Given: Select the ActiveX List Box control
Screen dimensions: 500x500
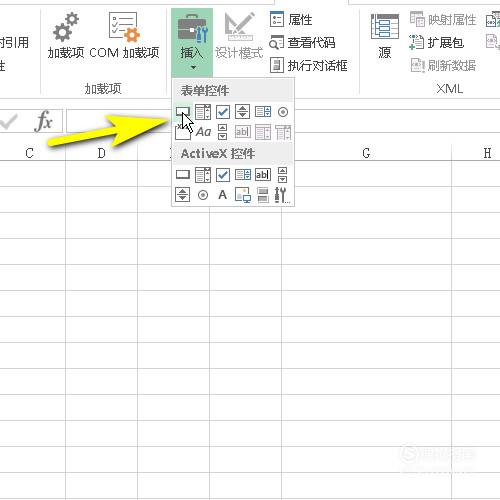Looking at the screenshot, I should (243, 175).
